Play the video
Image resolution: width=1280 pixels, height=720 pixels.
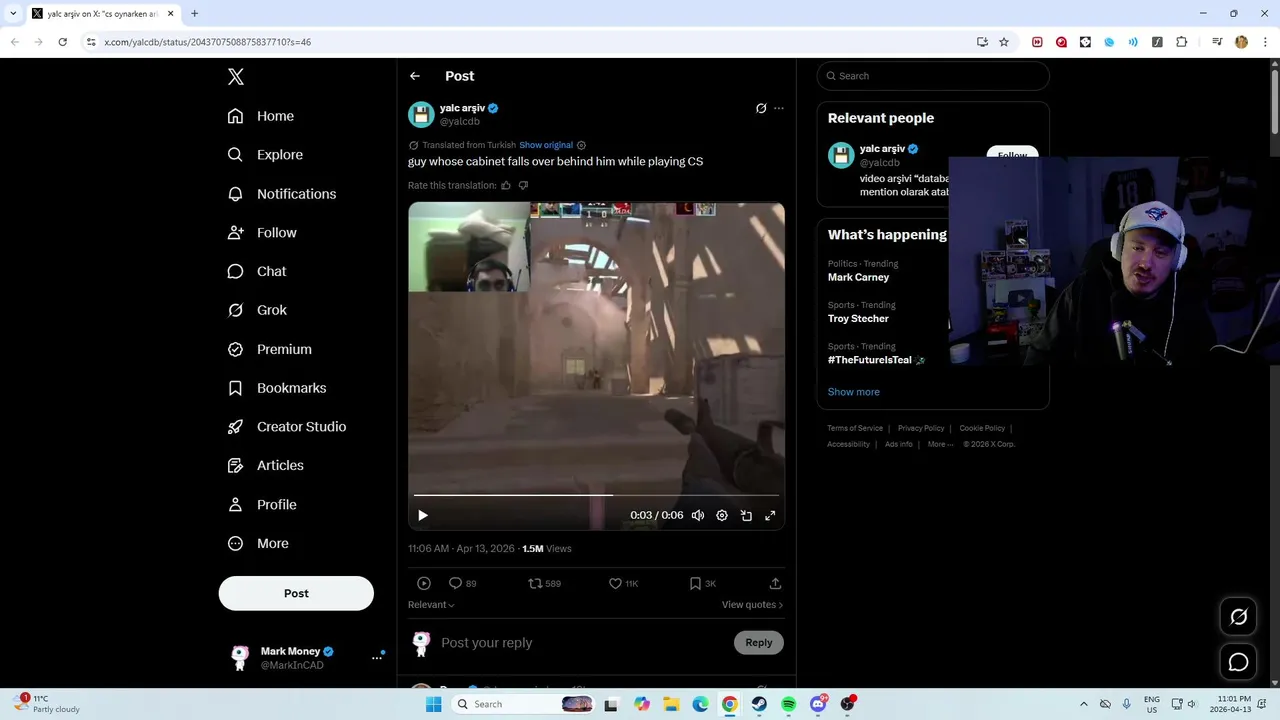click(423, 515)
